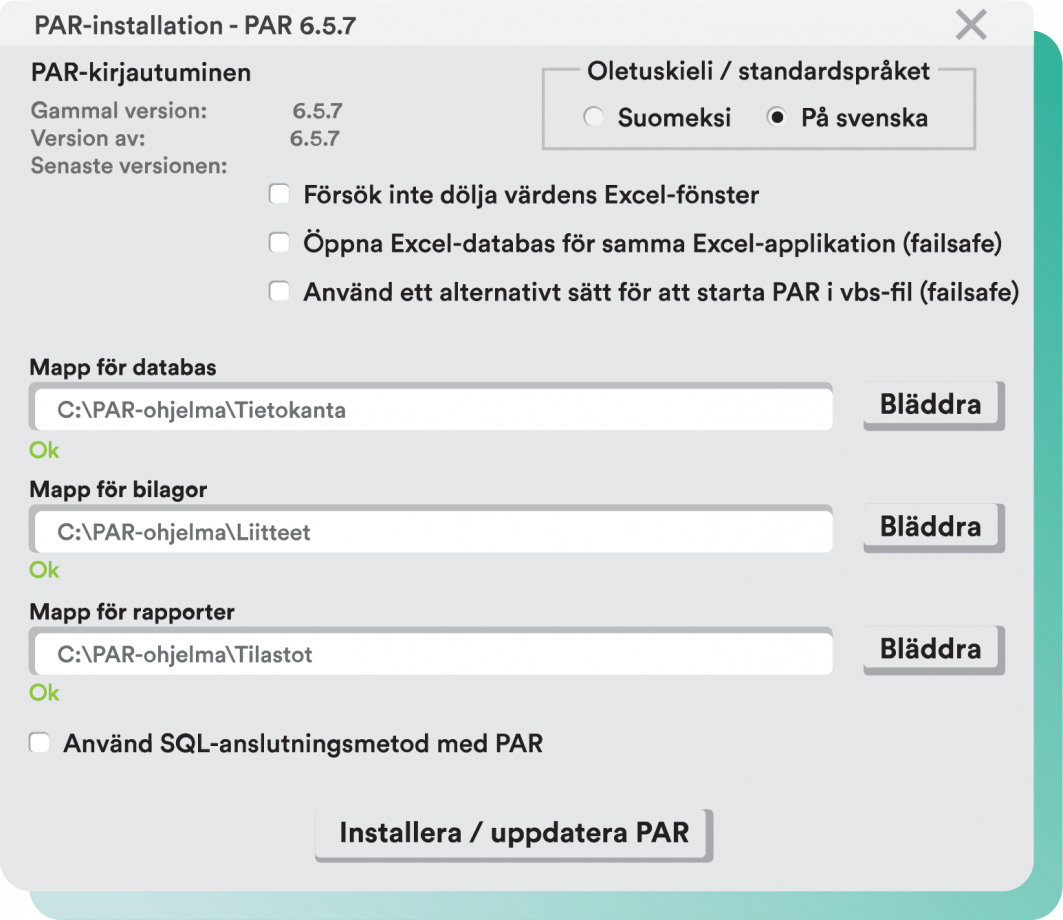The width and height of the screenshot is (1063, 920).
Task: Click the Ok status under bilagor folder
Action: click(44, 570)
